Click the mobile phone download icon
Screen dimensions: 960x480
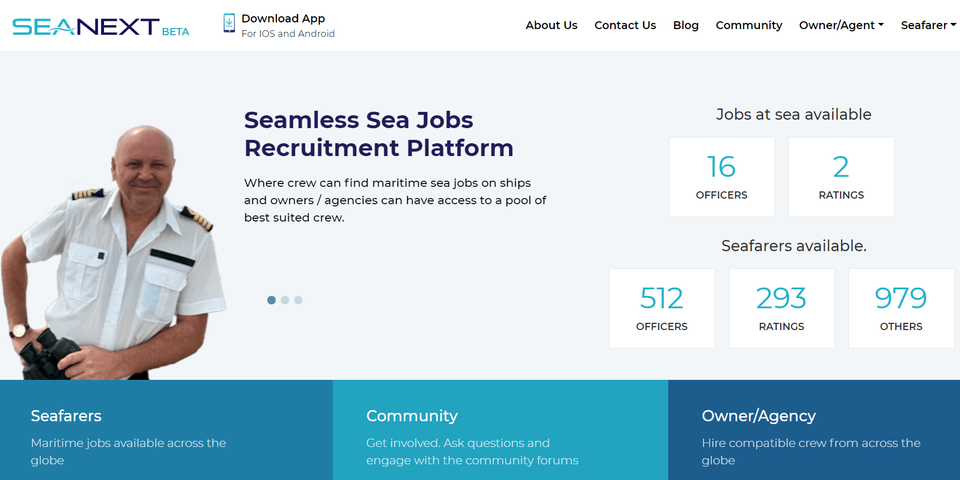click(x=229, y=25)
